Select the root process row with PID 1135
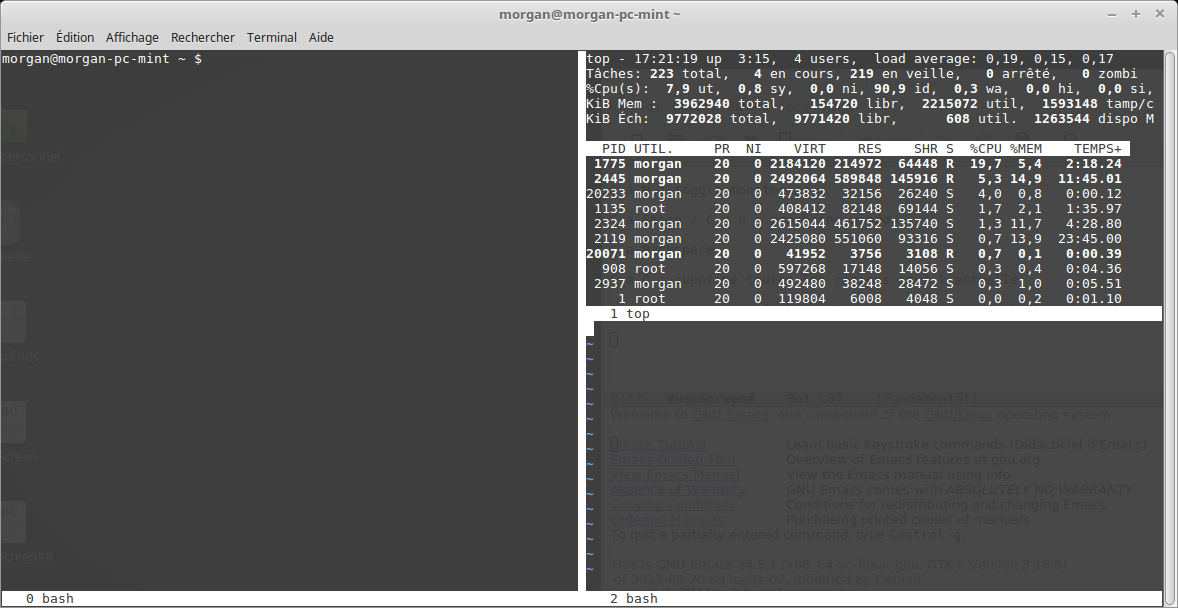Viewport: 1178px width, 608px height. click(x=856, y=209)
